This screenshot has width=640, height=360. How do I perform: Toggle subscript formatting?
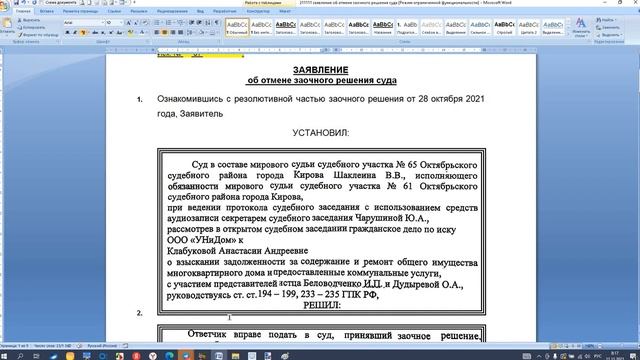click(x=103, y=32)
